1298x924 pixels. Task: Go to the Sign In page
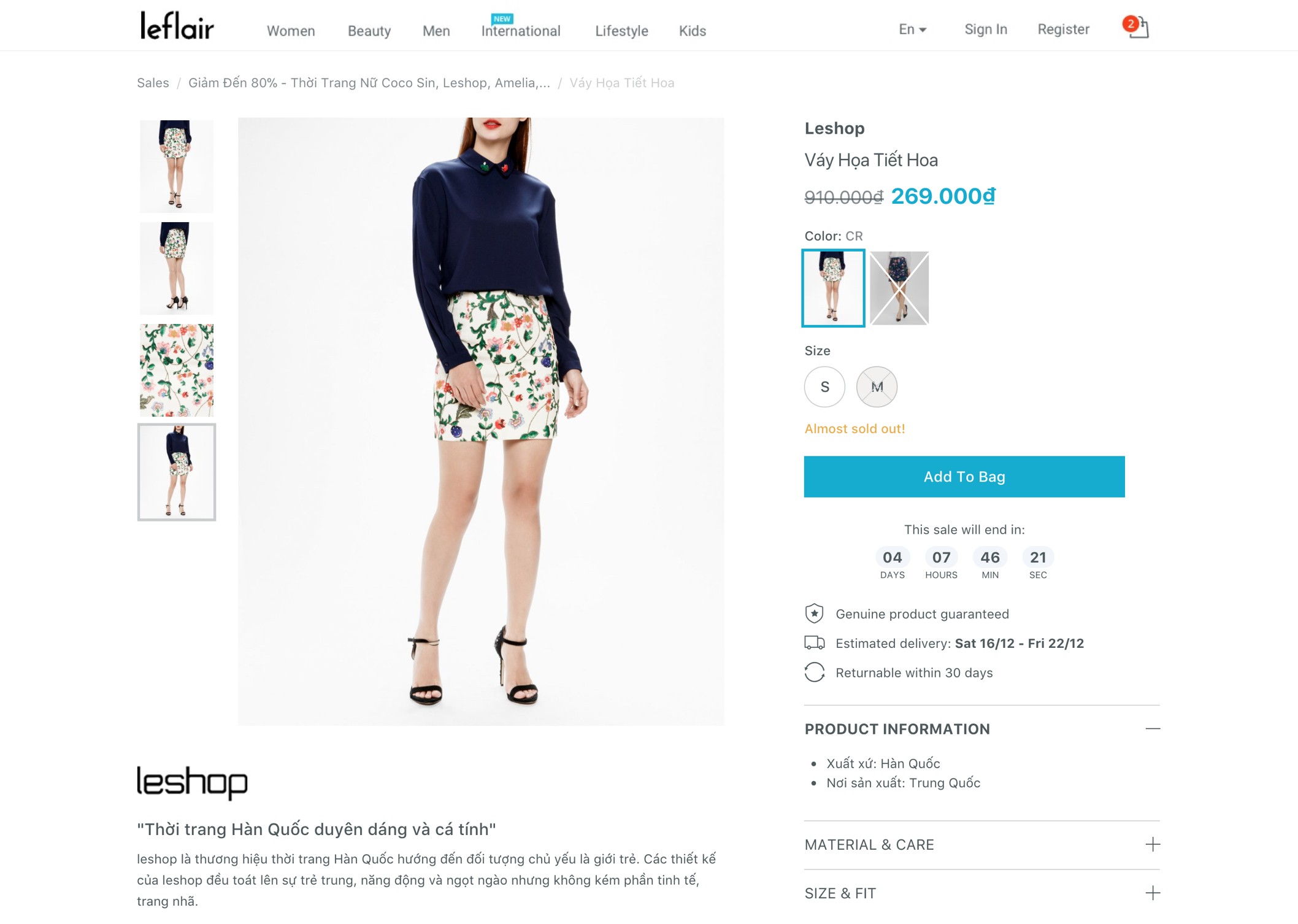[x=986, y=29]
